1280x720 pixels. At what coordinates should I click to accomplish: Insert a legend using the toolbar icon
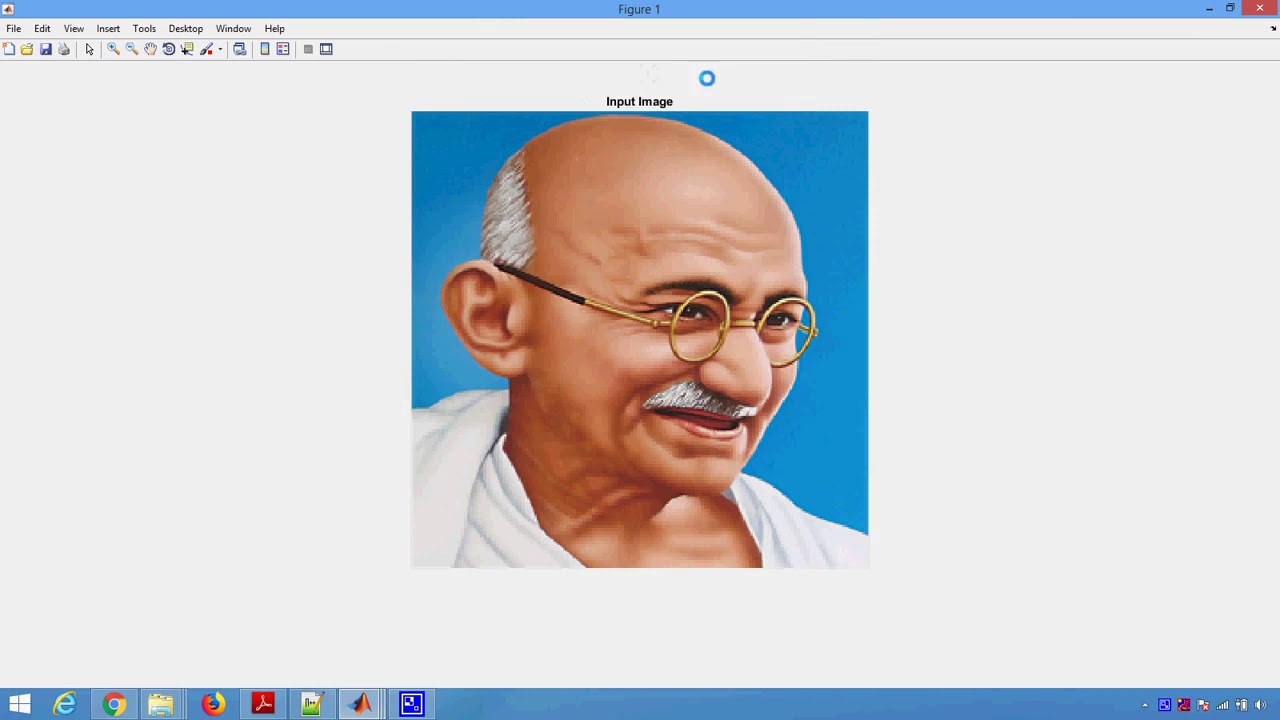point(283,49)
